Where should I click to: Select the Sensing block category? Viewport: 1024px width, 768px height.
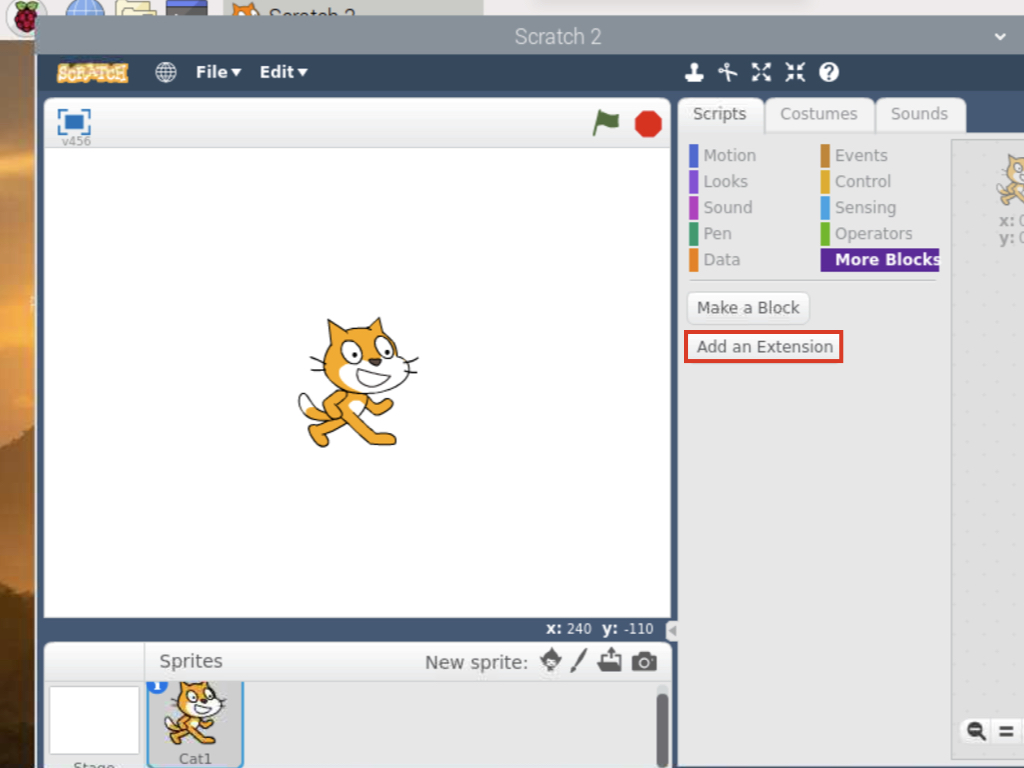pyautogui.click(x=858, y=208)
